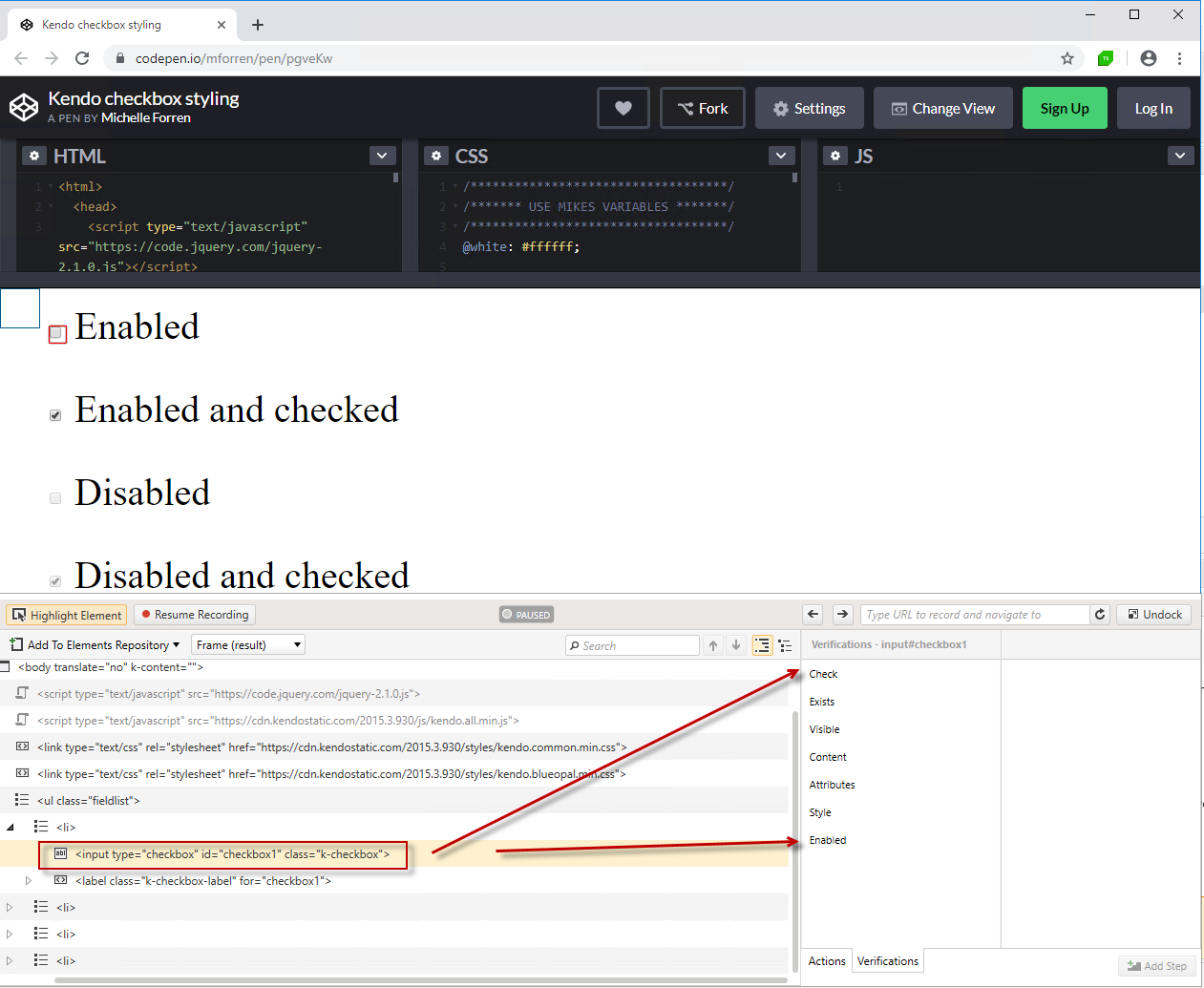This screenshot has width=1204, height=988.
Task: Click the 'Type URL to record' field
Action: pyautogui.click(x=975, y=615)
